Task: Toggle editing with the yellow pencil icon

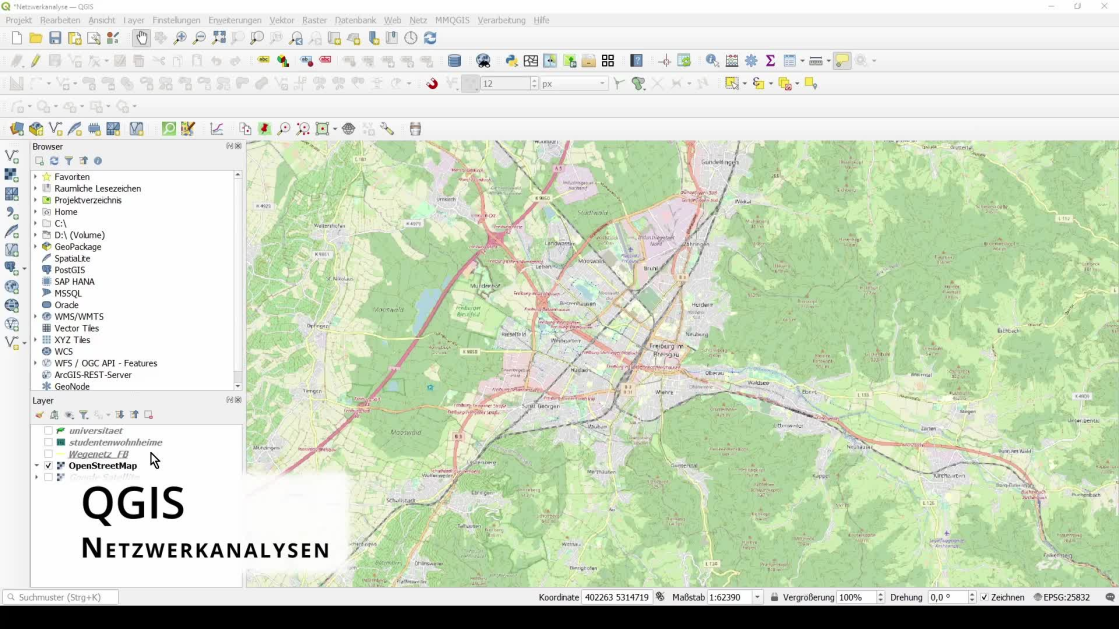Action: 35,61
